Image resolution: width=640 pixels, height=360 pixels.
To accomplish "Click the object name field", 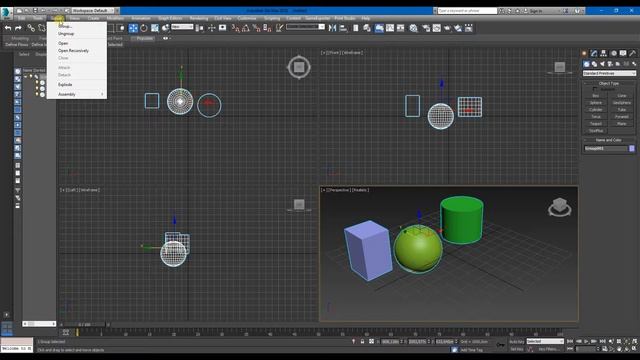I will tap(606, 149).
